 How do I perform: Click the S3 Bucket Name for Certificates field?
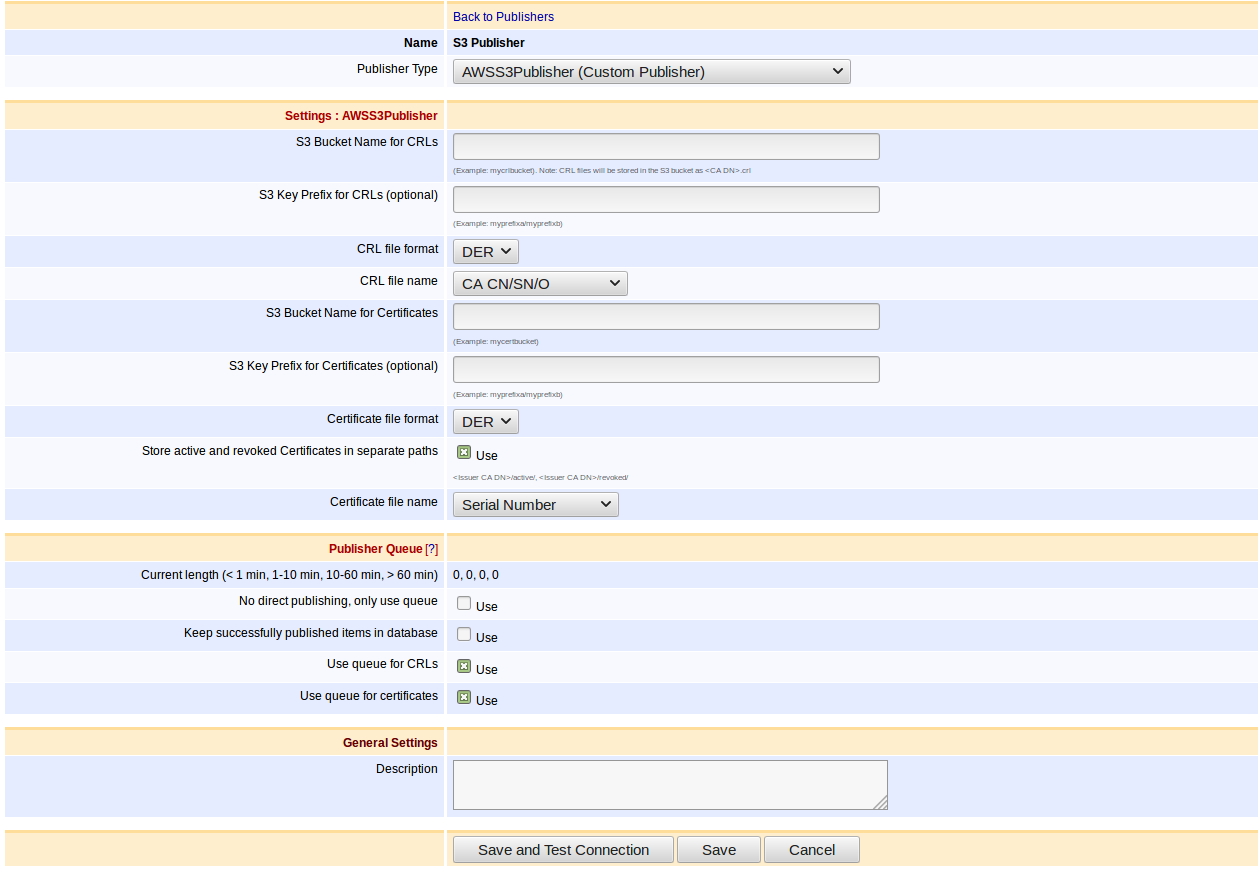click(x=666, y=317)
